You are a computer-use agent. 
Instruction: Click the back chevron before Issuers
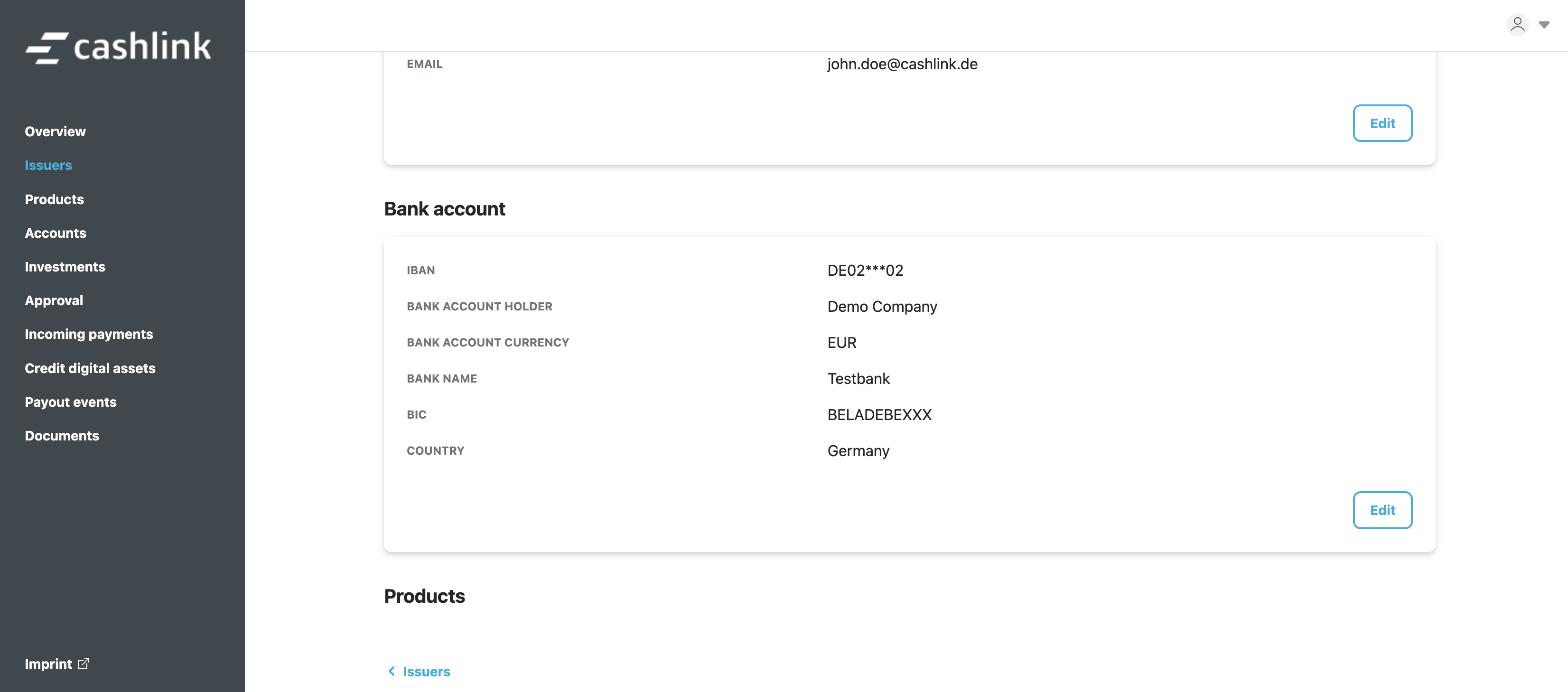pyautogui.click(x=392, y=671)
